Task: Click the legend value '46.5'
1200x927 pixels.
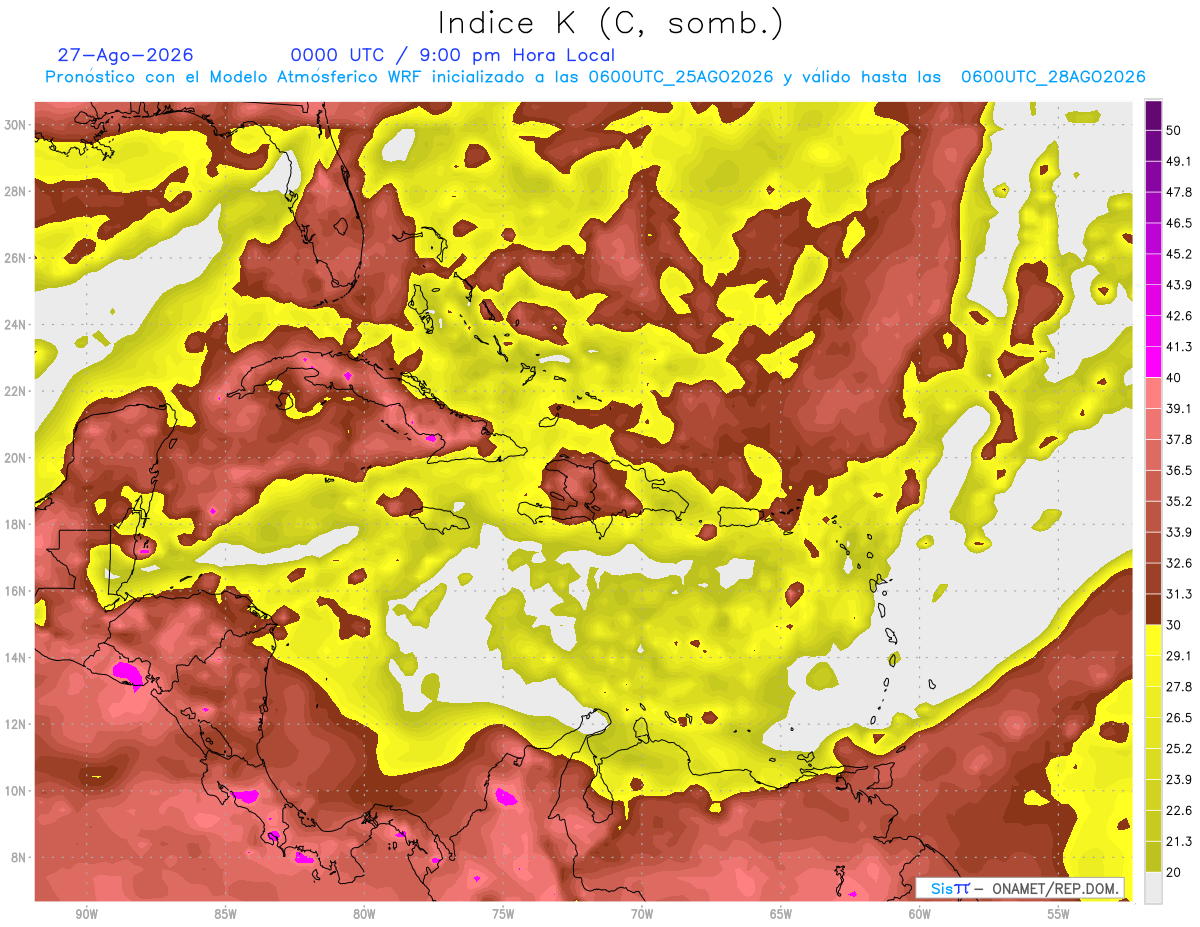Action: coord(1179,223)
